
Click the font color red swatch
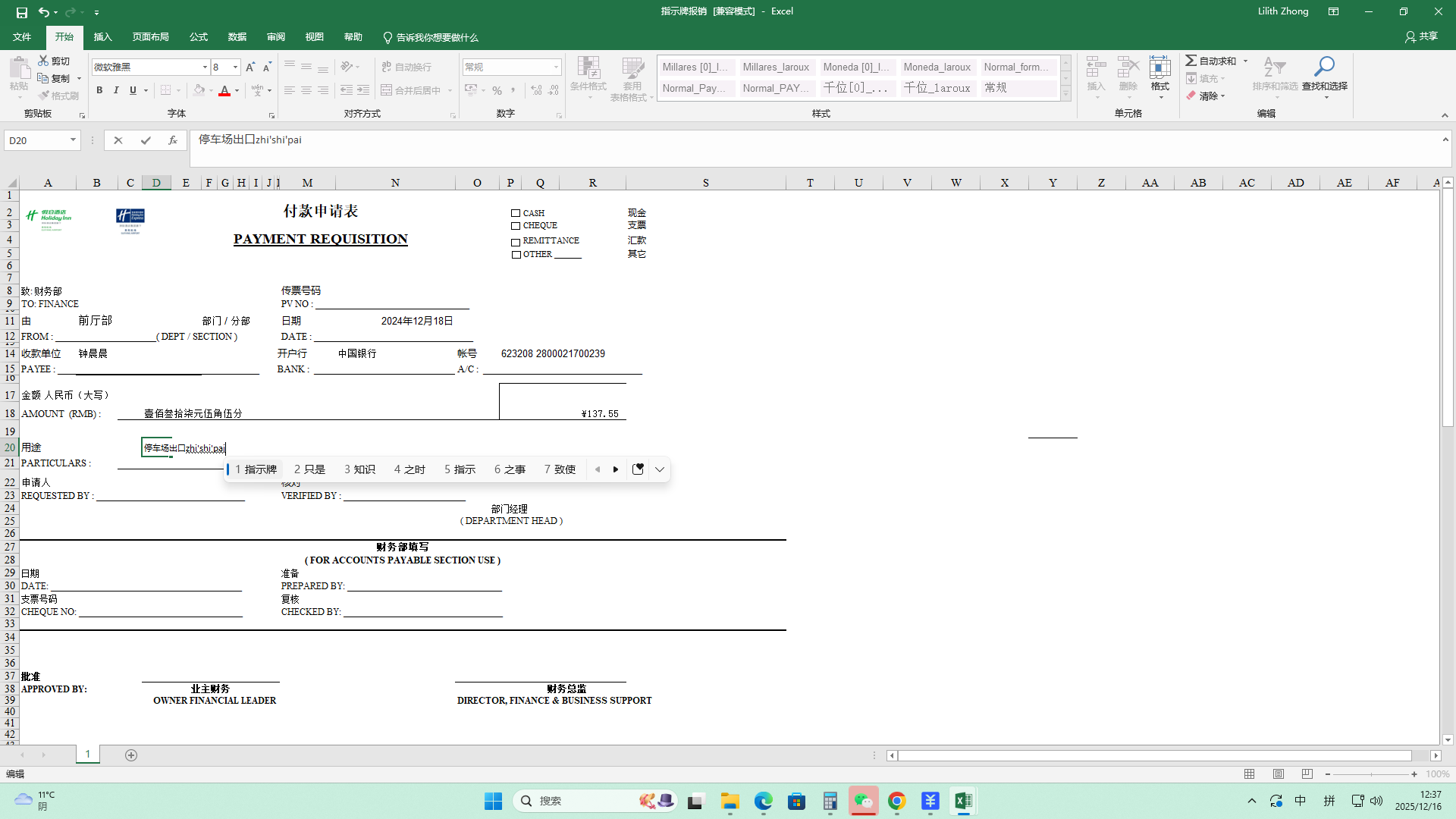click(224, 90)
